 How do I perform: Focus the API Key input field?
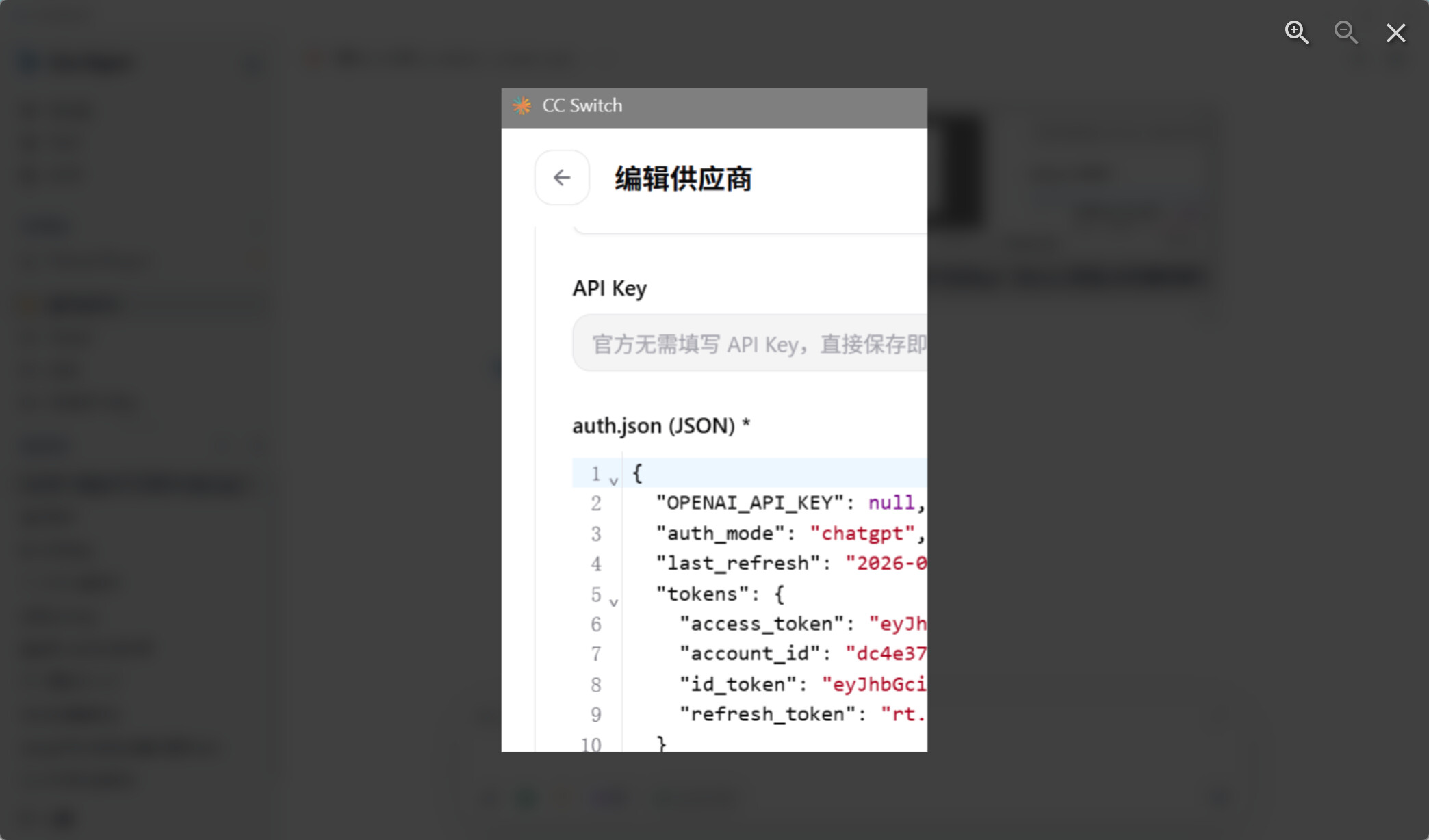pyautogui.click(x=750, y=343)
